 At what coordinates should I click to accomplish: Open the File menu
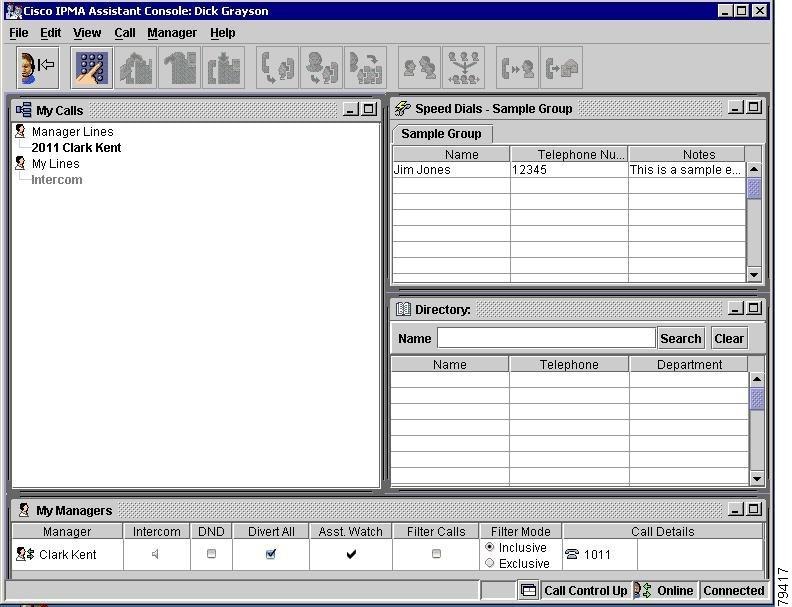click(19, 33)
